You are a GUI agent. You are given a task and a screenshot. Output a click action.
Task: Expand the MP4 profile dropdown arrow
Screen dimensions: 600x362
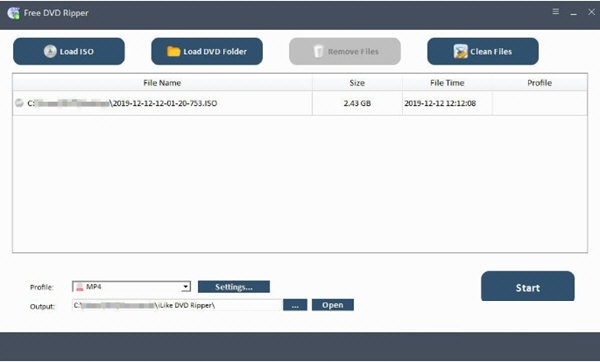(186, 287)
